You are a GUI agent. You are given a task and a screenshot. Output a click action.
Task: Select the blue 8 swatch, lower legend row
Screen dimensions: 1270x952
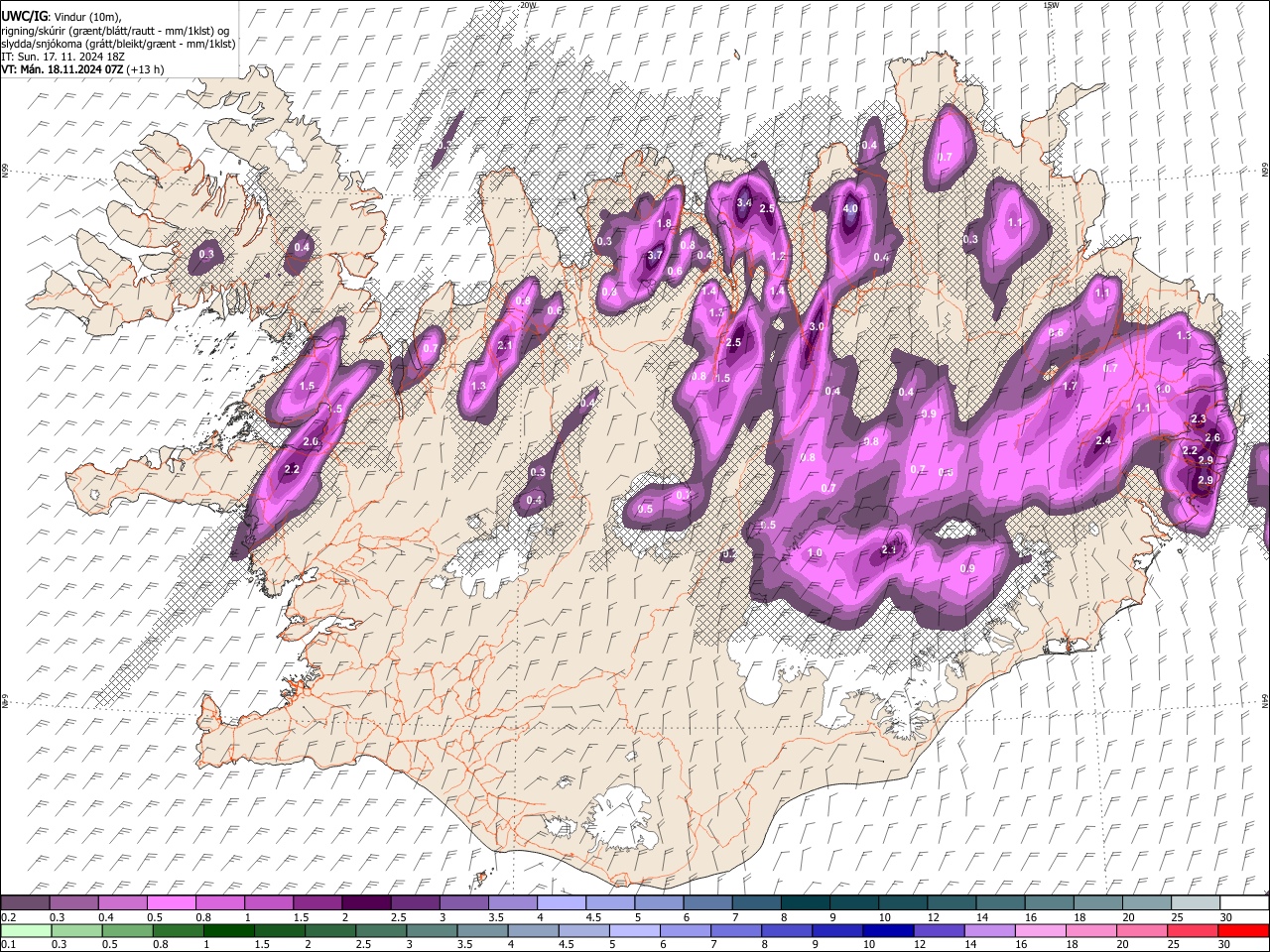click(x=787, y=930)
